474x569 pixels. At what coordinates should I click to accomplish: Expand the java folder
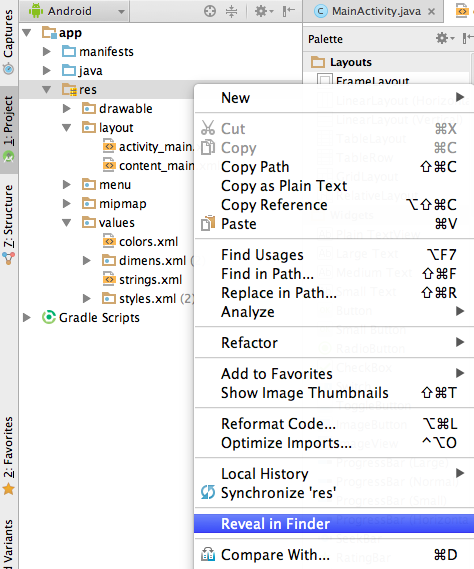[46, 70]
